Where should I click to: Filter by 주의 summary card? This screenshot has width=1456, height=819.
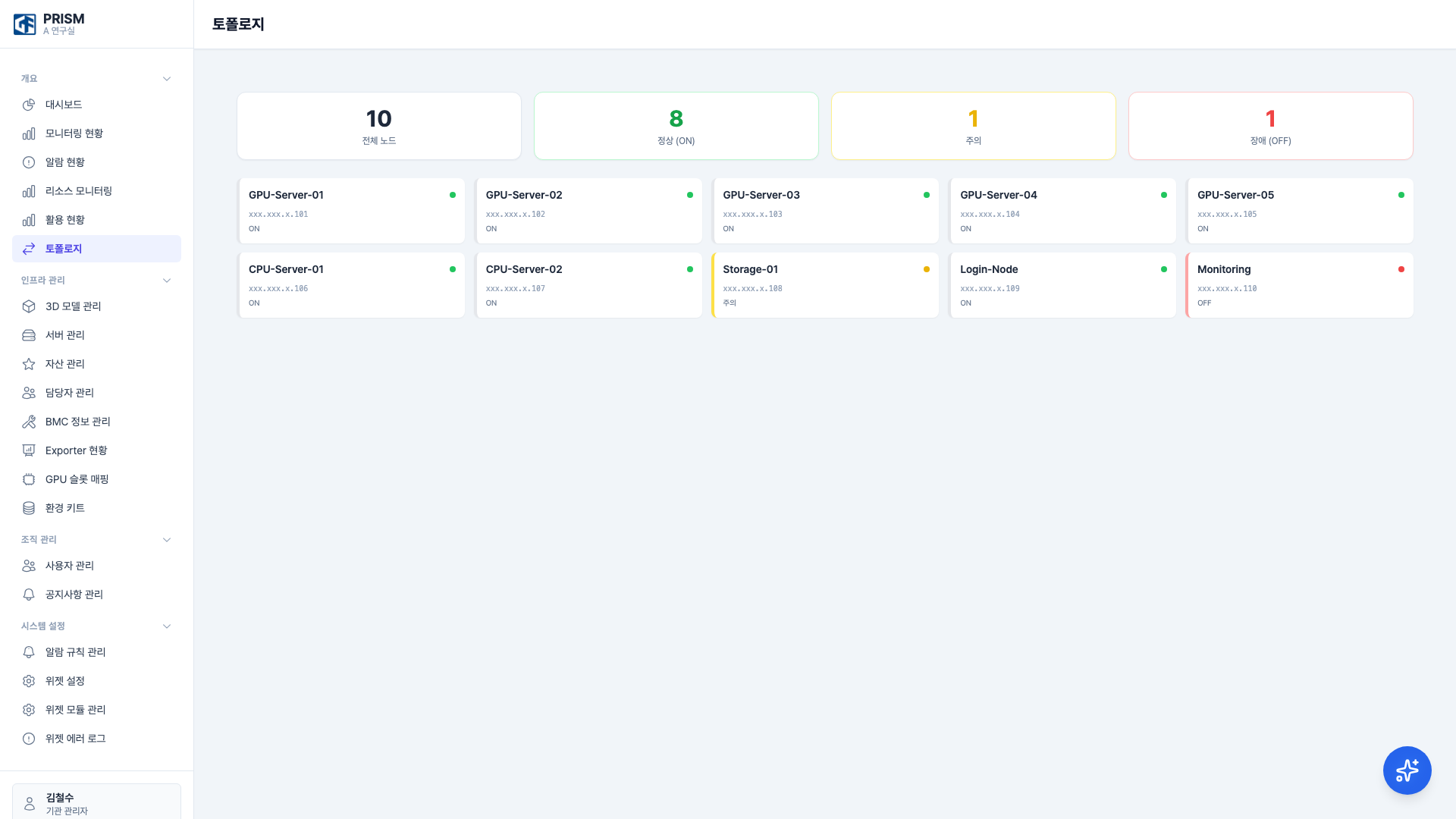pos(974,126)
